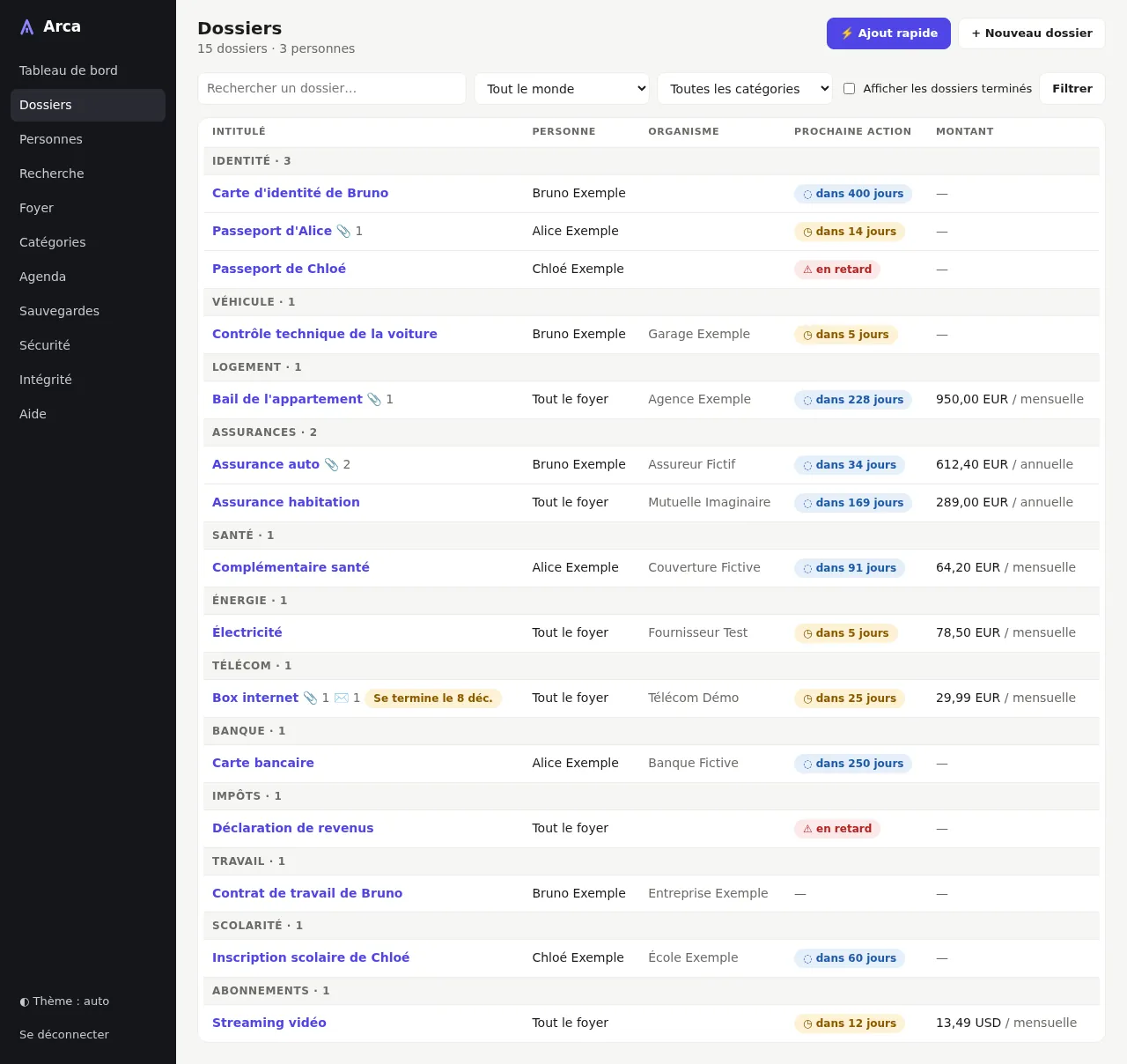
Task: Open Intégrité in the sidebar
Action: [x=88, y=380]
